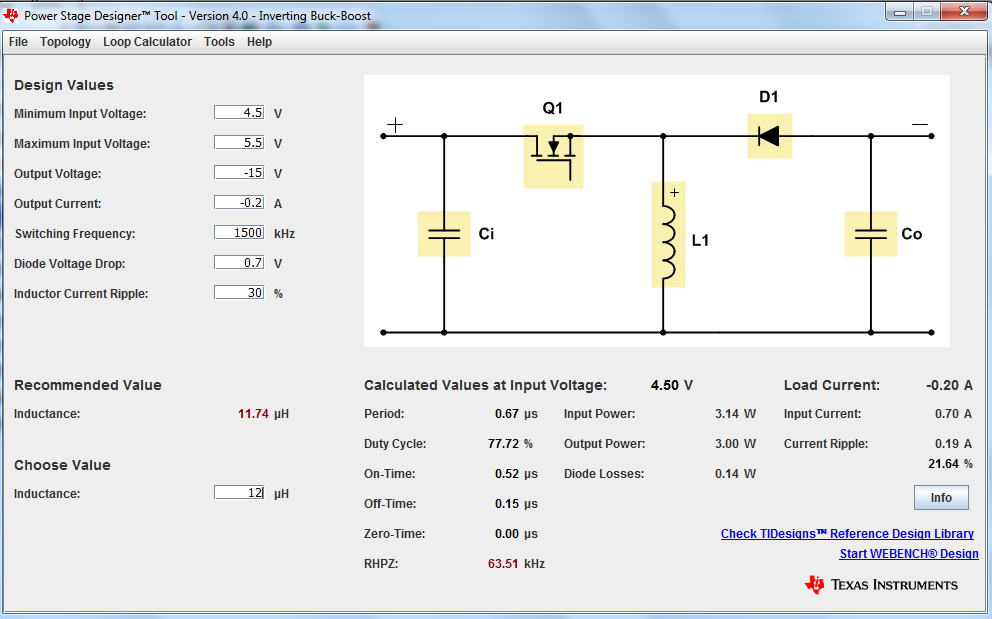Click the Current Ripple value 0.19 A
Viewport: 992px width, 619px height.
(953, 444)
